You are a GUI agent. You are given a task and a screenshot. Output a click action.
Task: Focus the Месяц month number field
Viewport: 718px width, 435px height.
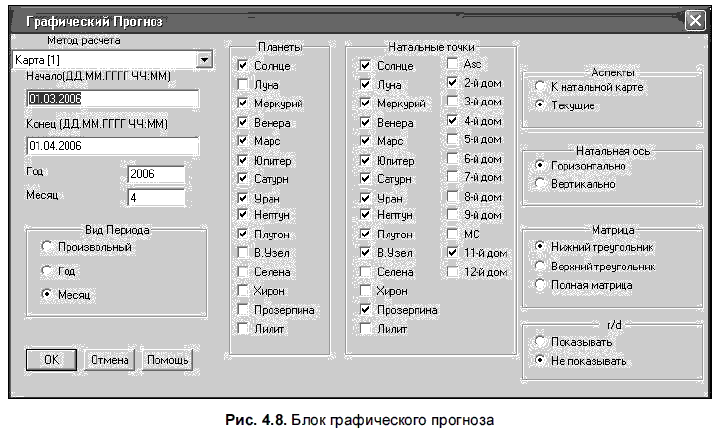pos(156,198)
